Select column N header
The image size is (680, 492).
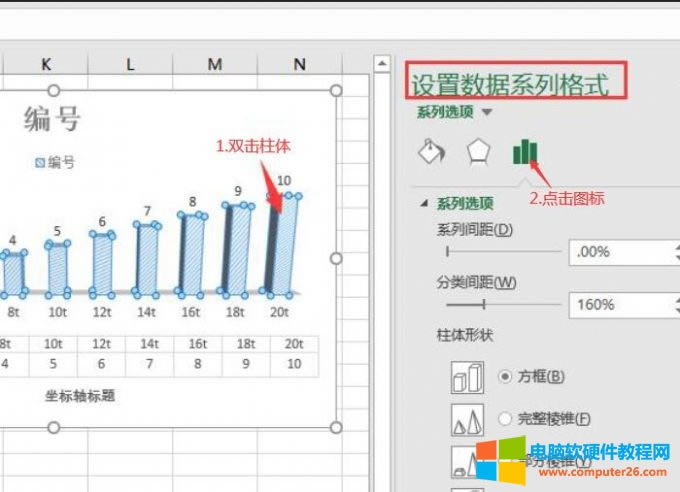click(299, 64)
